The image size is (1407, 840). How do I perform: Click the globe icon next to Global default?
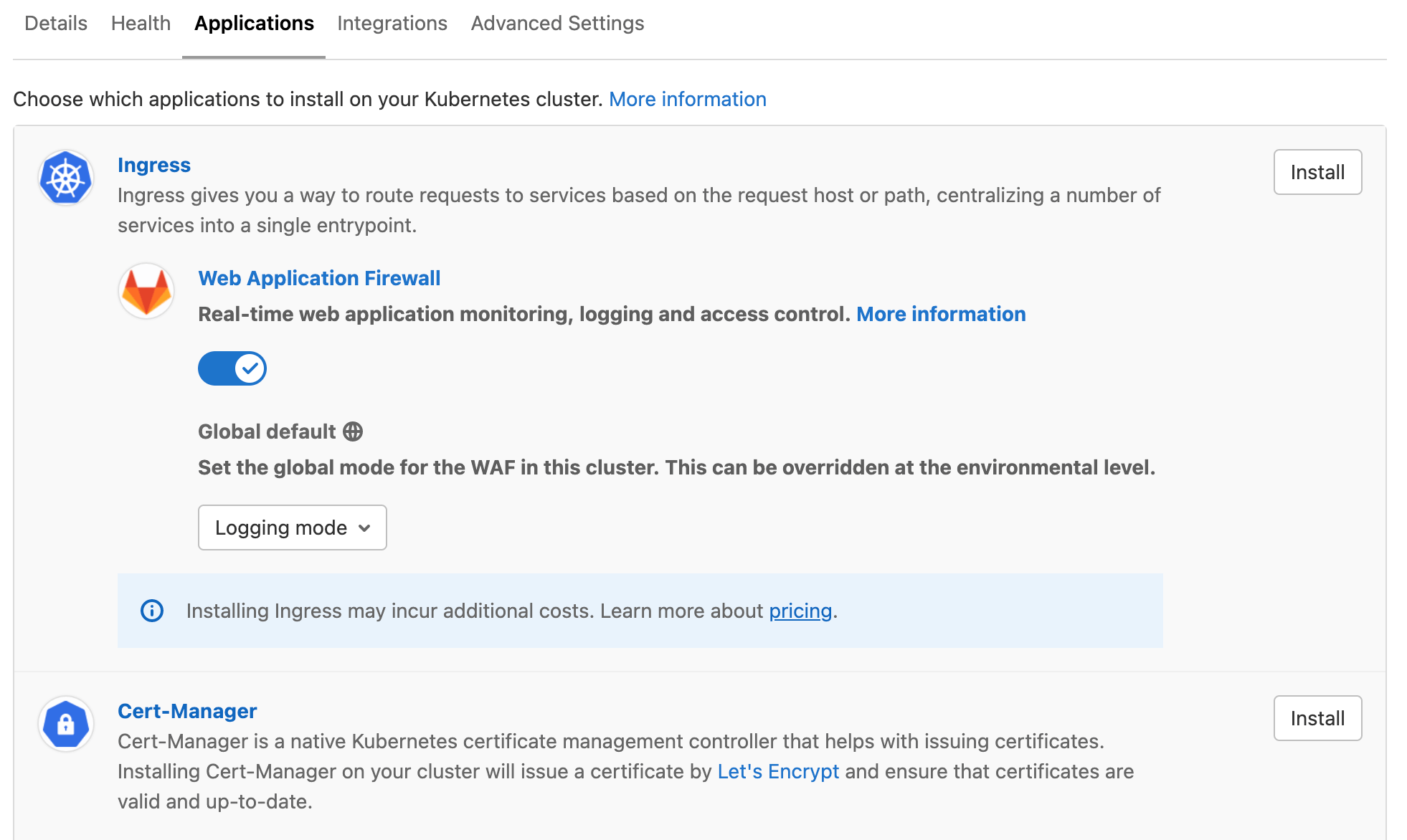[353, 431]
